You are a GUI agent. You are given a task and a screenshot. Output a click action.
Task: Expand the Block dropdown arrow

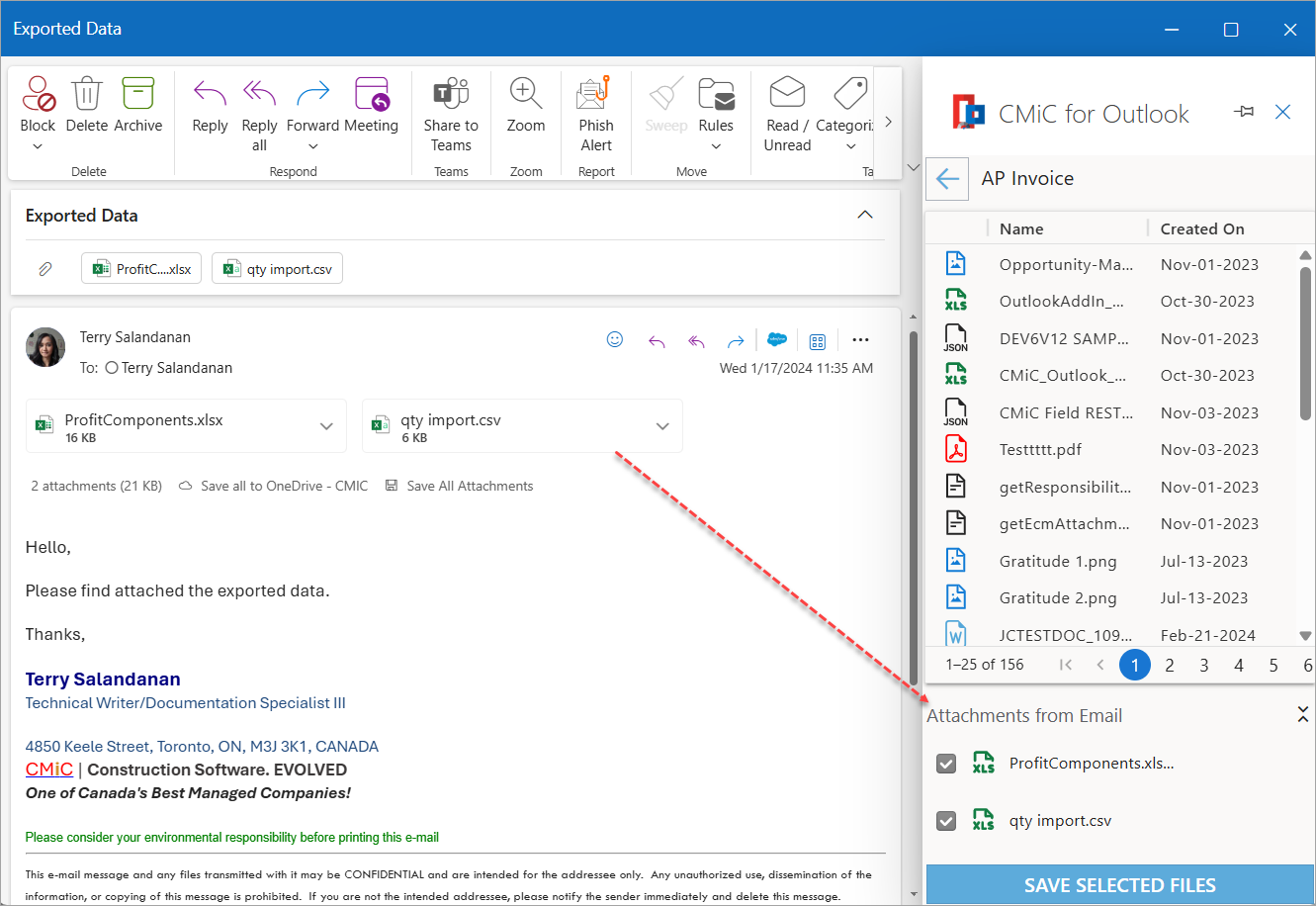coord(38,146)
